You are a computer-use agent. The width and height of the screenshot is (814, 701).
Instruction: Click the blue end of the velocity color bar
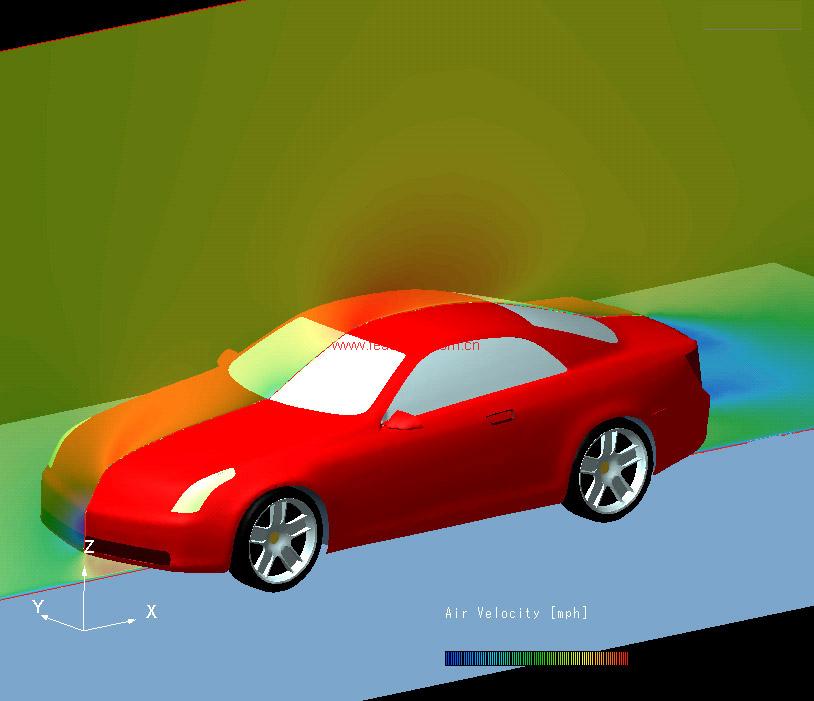(x=452, y=658)
